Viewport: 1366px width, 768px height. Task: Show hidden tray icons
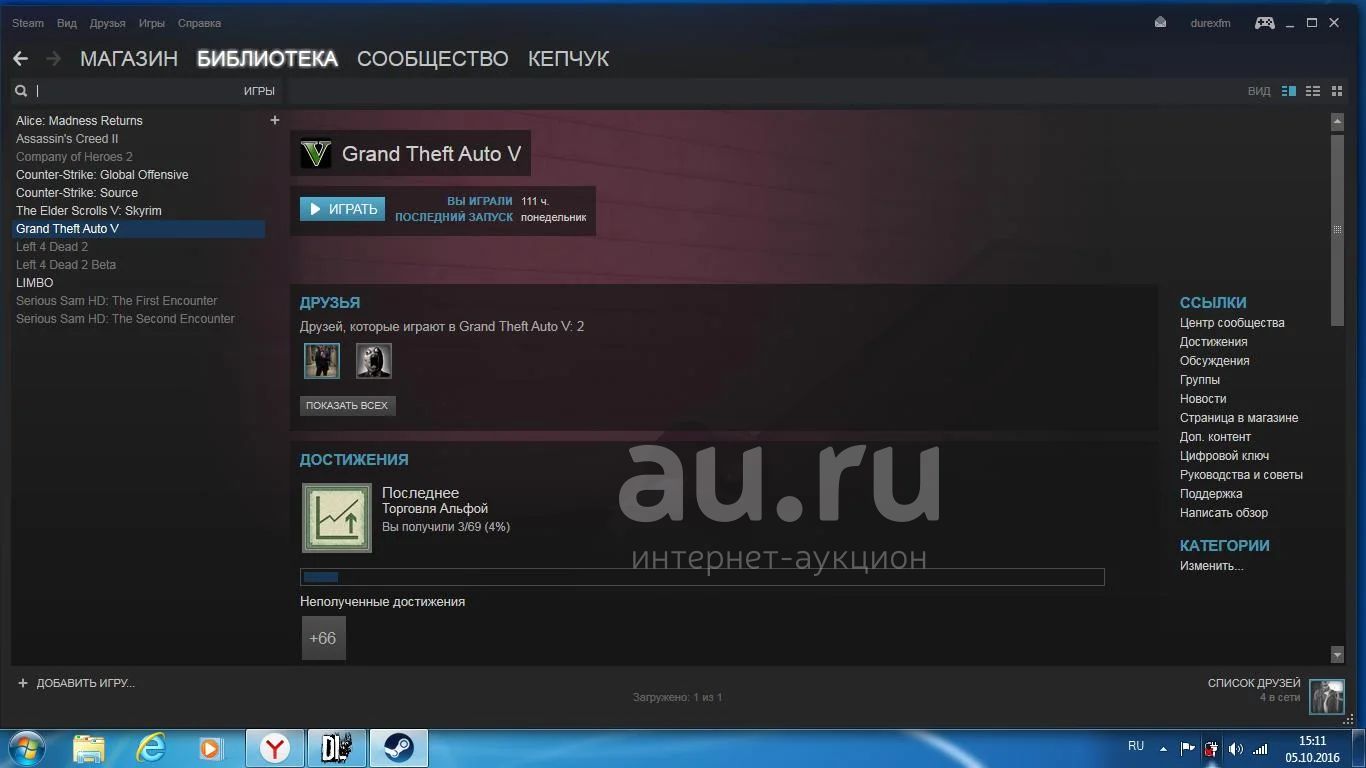coord(1163,748)
